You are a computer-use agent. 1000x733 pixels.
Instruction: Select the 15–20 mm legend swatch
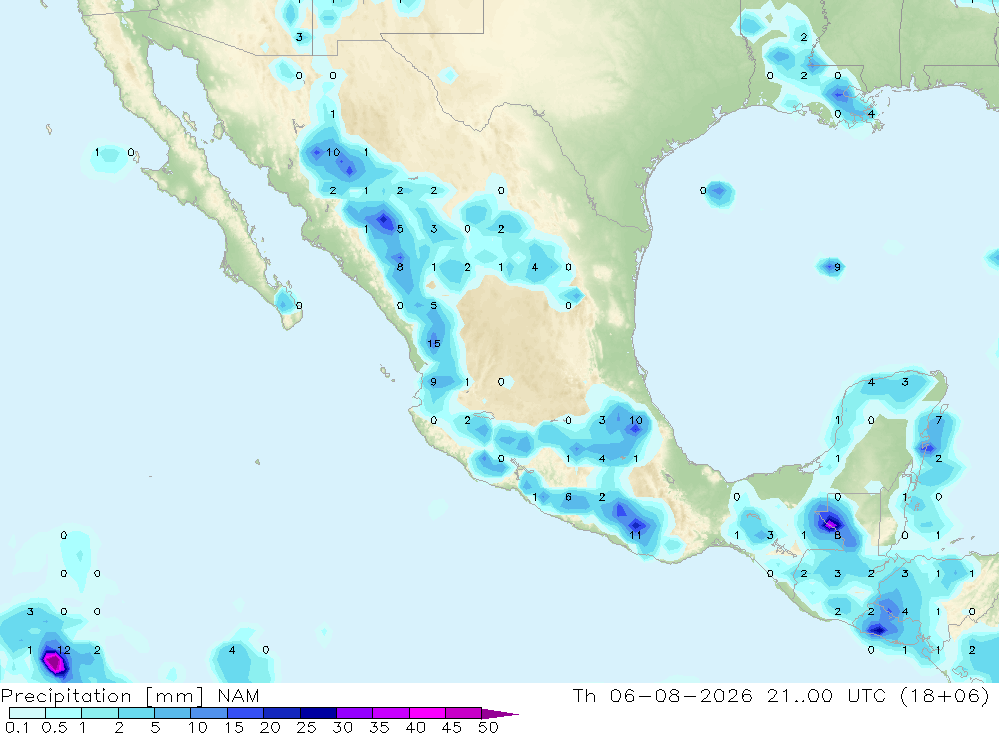[x=246, y=713]
